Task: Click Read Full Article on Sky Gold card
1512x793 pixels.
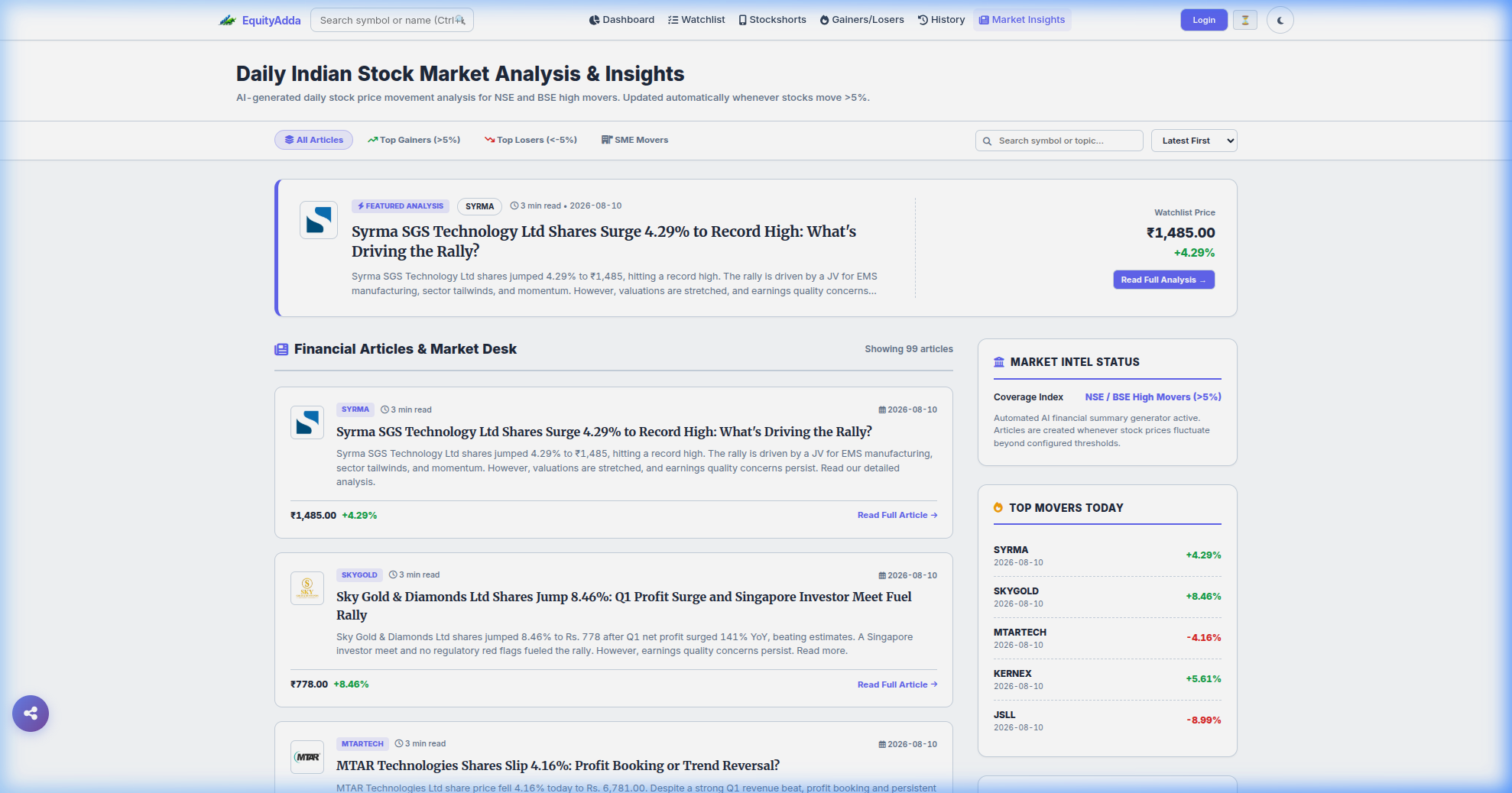Action: pyautogui.click(x=897, y=685)
